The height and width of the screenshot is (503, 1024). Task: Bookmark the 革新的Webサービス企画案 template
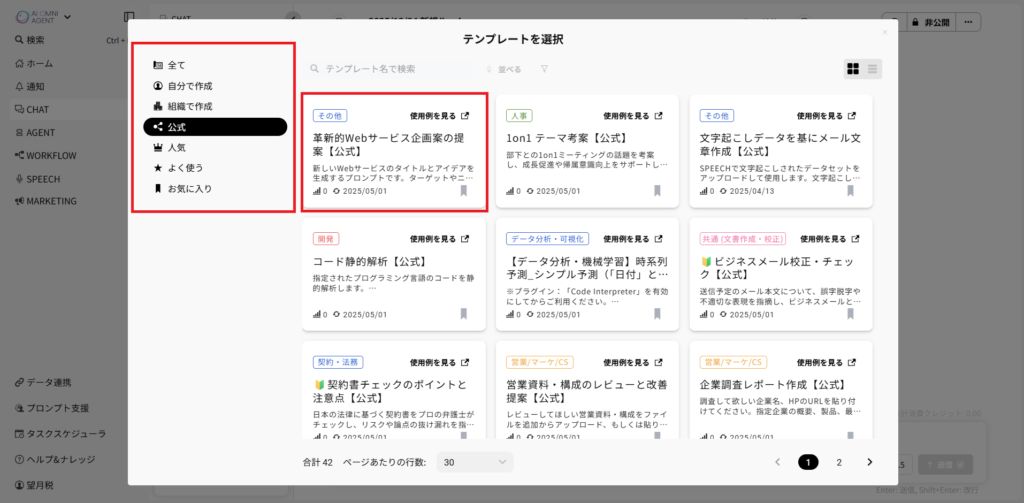pyautogui.click(x=464, y=191)
